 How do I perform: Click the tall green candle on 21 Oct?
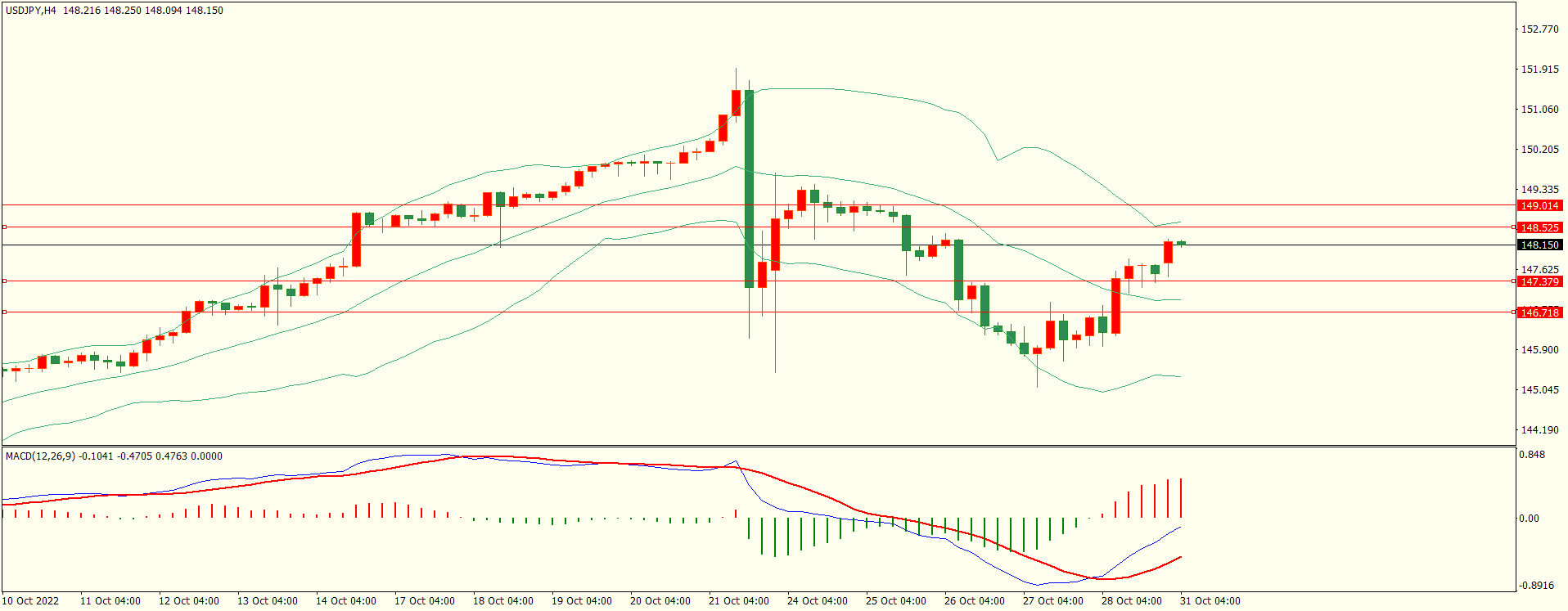[749, 188]
